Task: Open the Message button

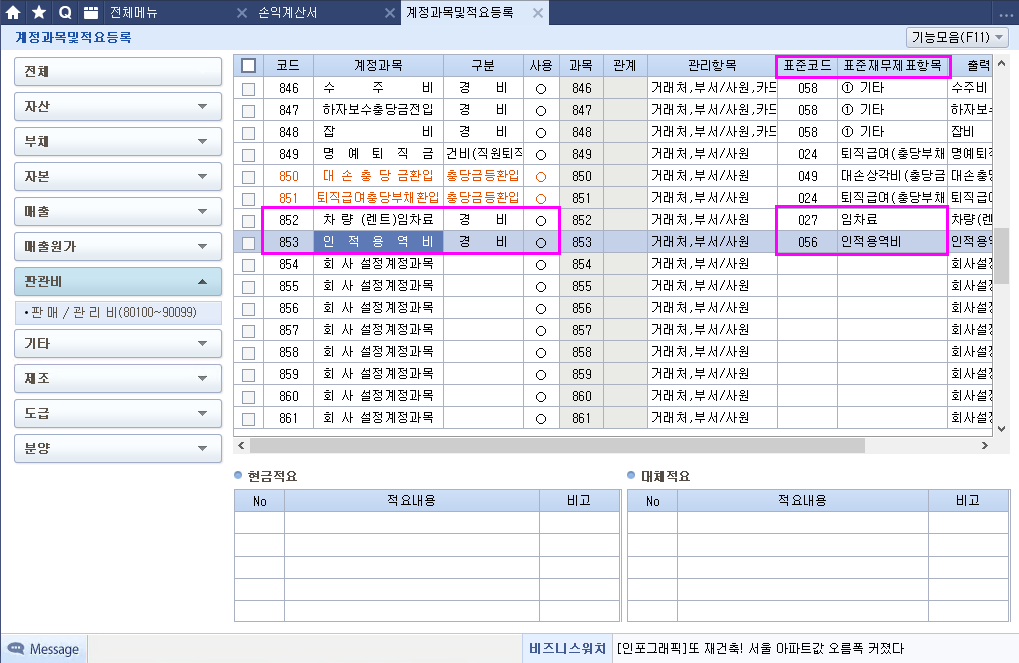Action: [44, 649]
